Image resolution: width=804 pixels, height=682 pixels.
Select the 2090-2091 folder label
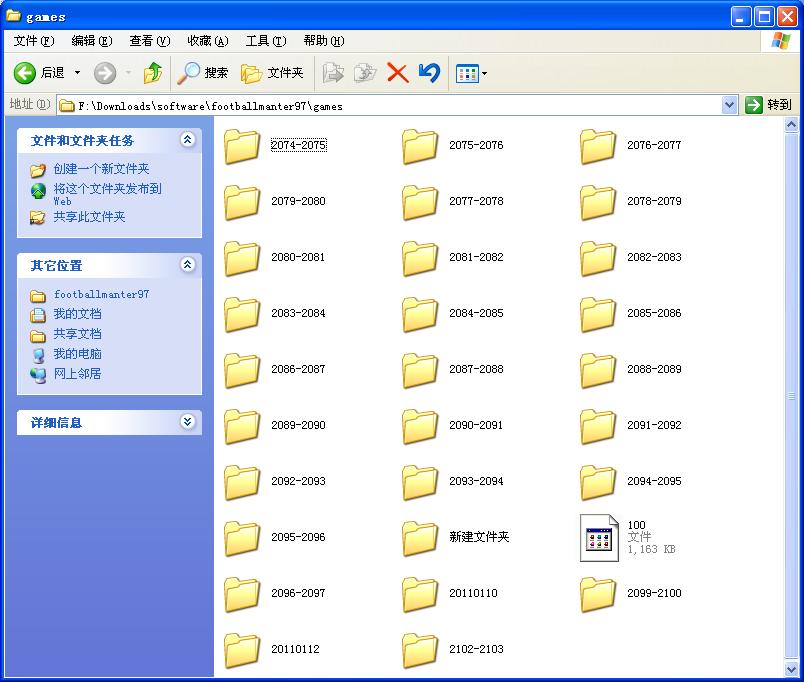[x=476, y=425]
